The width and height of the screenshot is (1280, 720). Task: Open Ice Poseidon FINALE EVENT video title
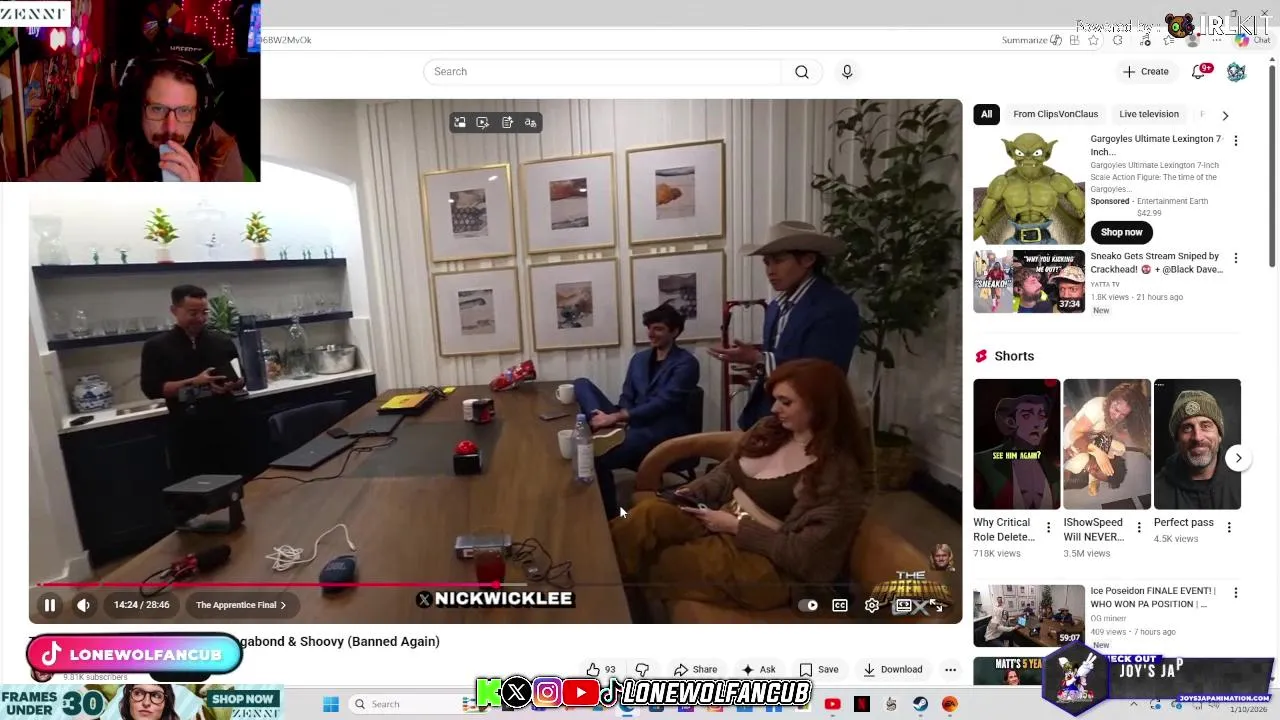coord(1152,597)
